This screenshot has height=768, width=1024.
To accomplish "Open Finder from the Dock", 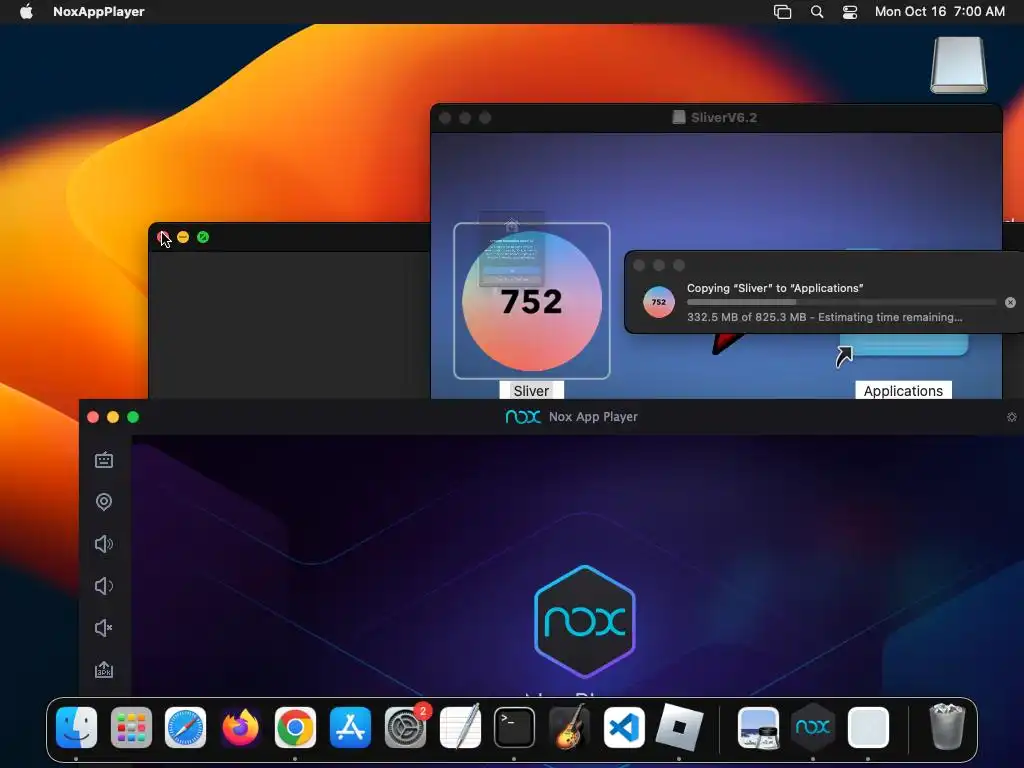I will pyautogui.click(x=76, y=727).
